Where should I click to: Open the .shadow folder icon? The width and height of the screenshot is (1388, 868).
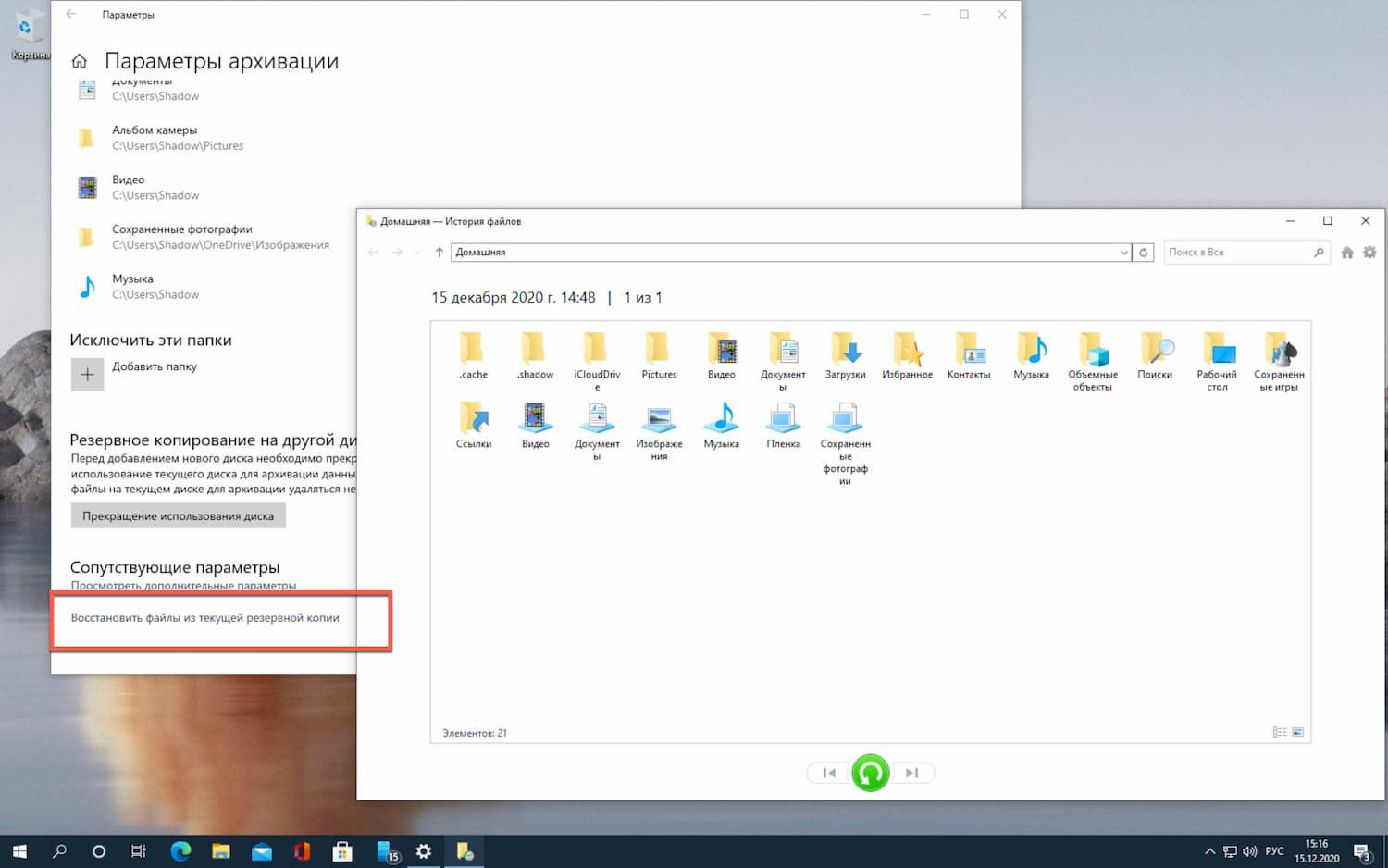(535, 356)
